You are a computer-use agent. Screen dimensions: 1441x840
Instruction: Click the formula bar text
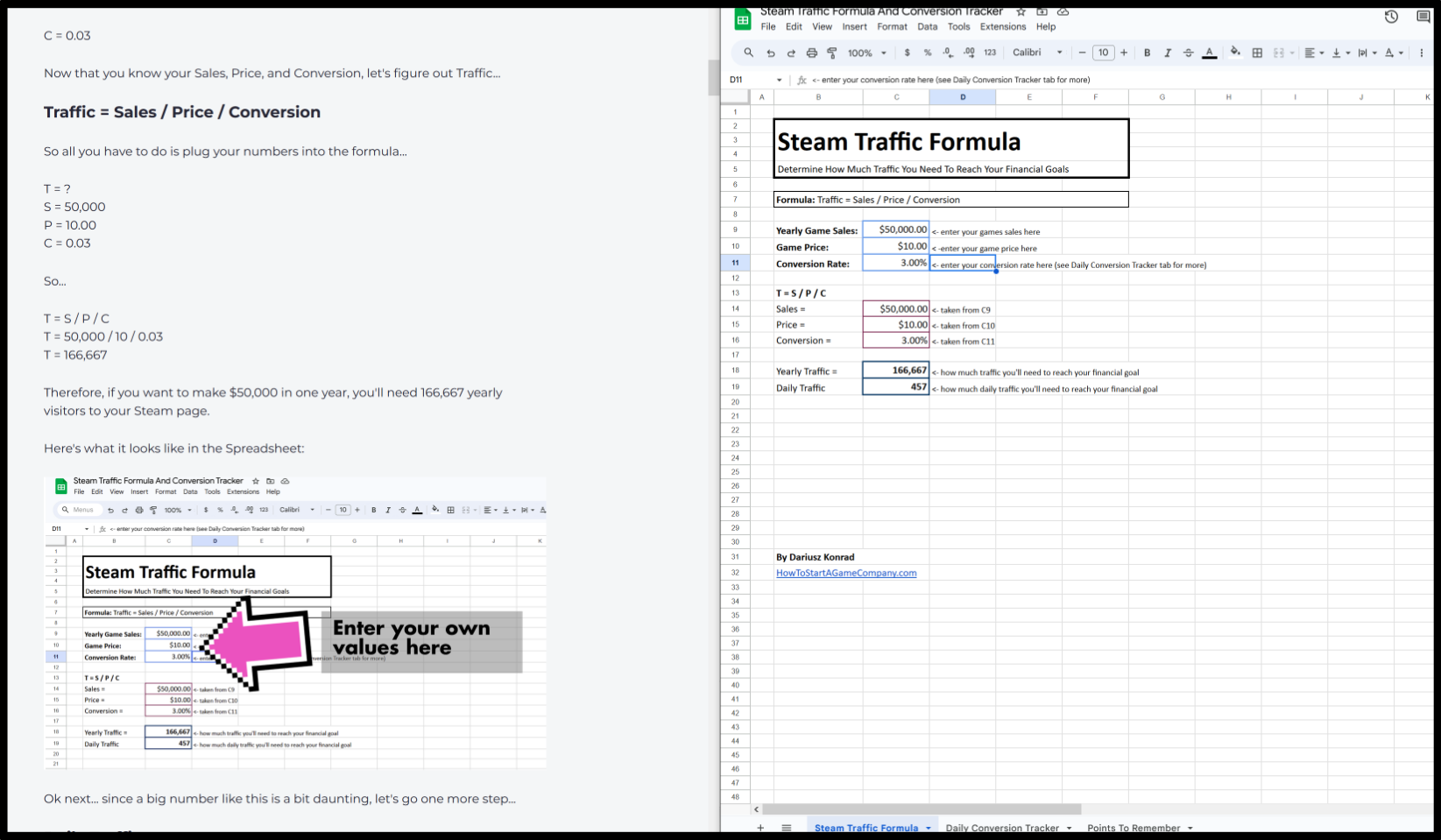pos(950,80)
